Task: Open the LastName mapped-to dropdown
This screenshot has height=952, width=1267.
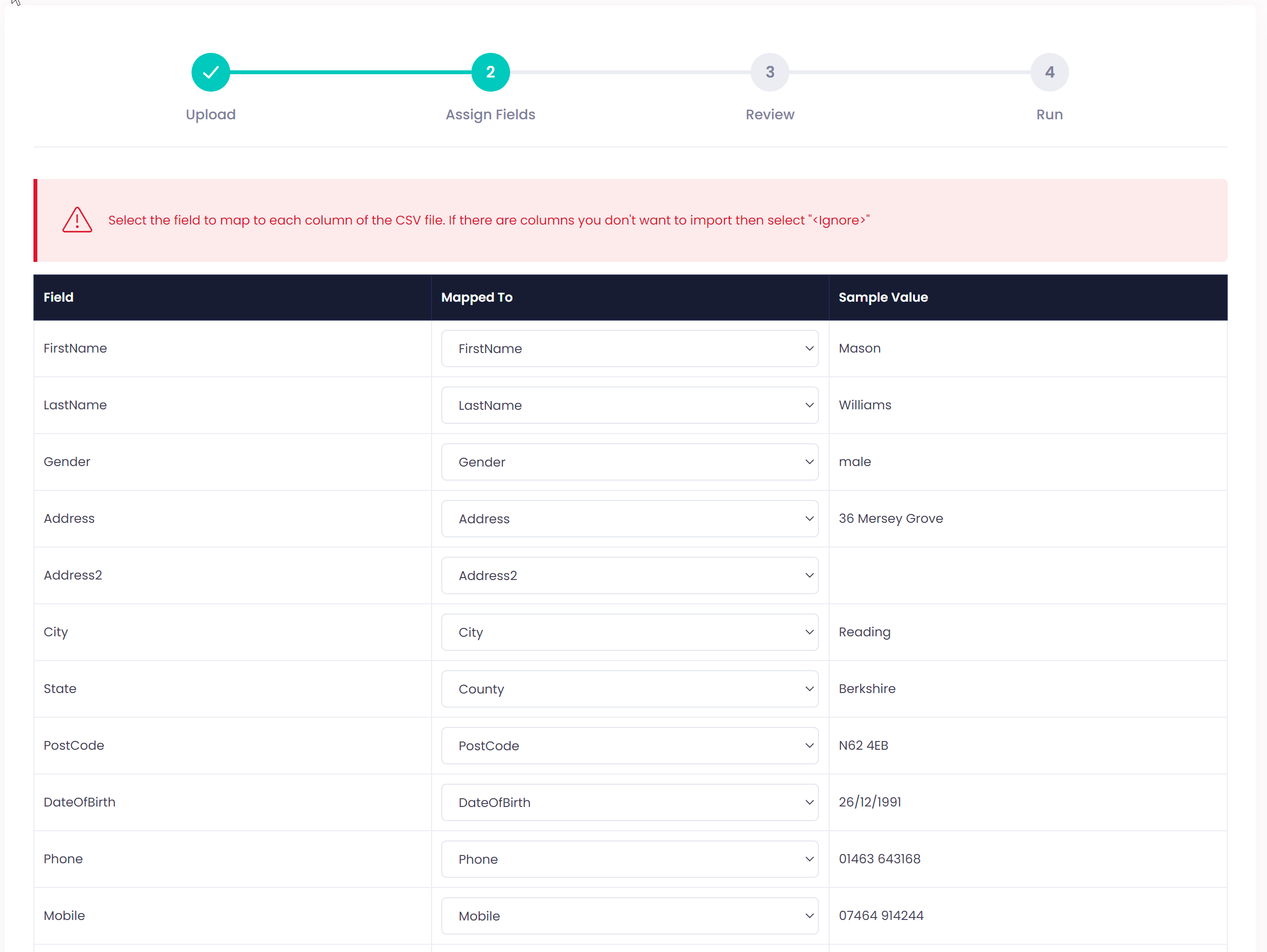Action: pyautogui.click(x=629, y=405)
